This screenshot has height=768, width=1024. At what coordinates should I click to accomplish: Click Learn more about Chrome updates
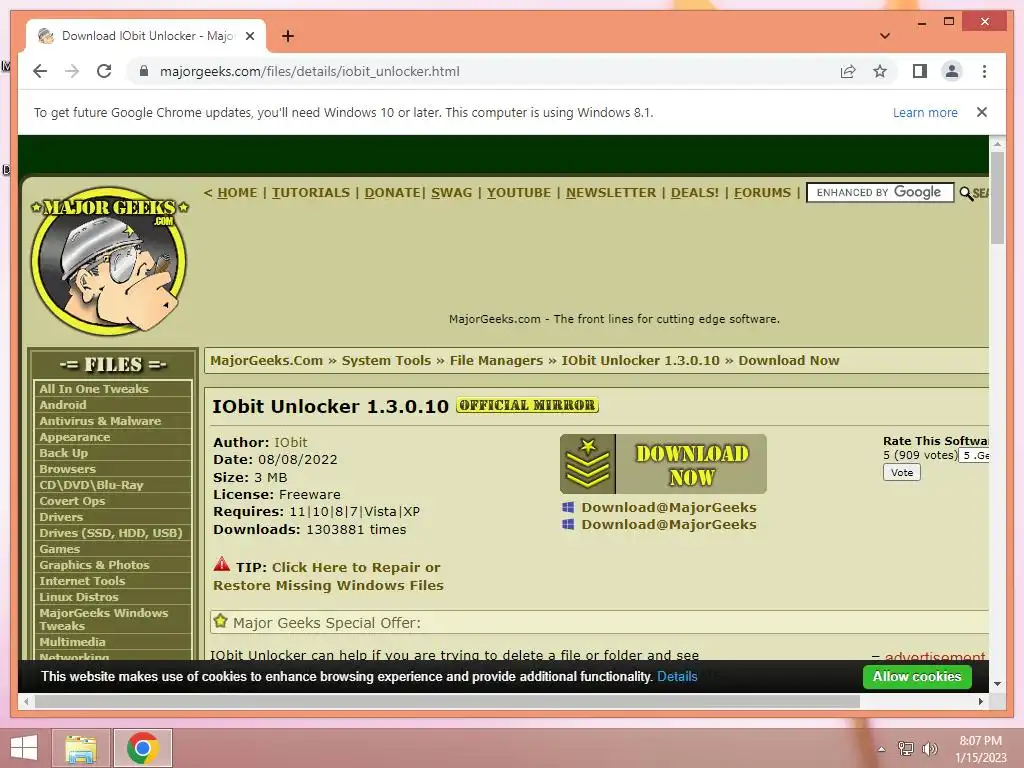point(925,112)
